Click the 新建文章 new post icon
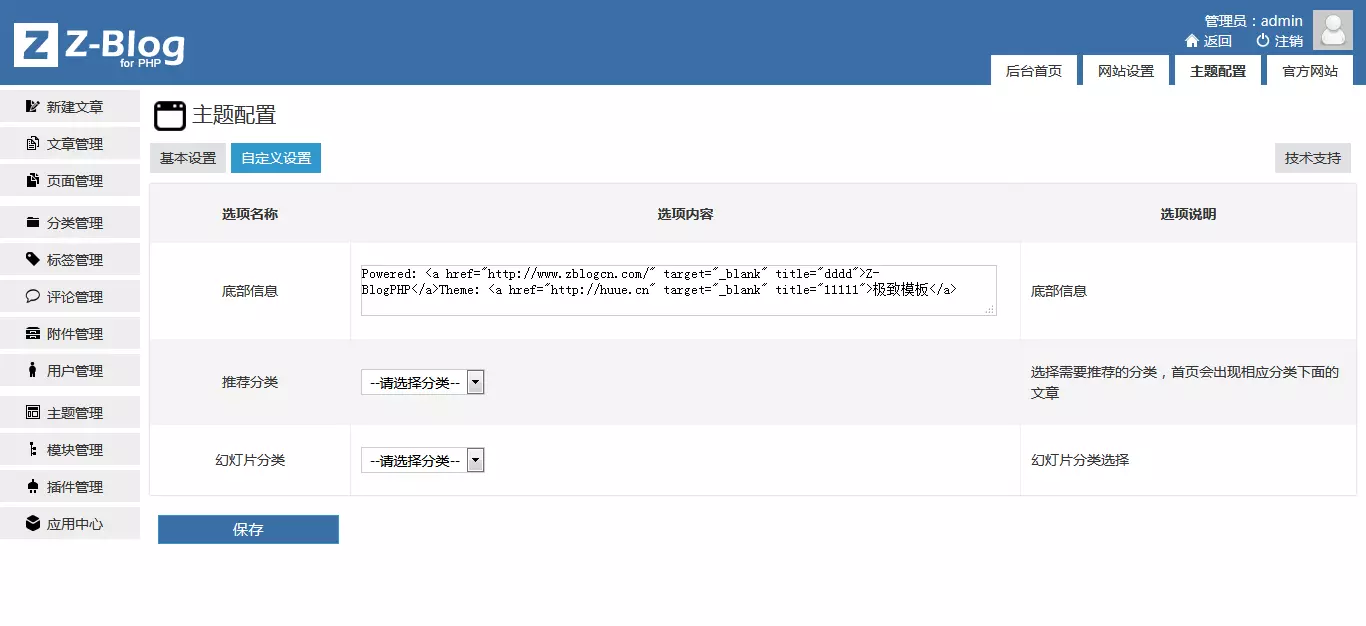This screenshot has width=1366, height=626. tap(30, 106)
